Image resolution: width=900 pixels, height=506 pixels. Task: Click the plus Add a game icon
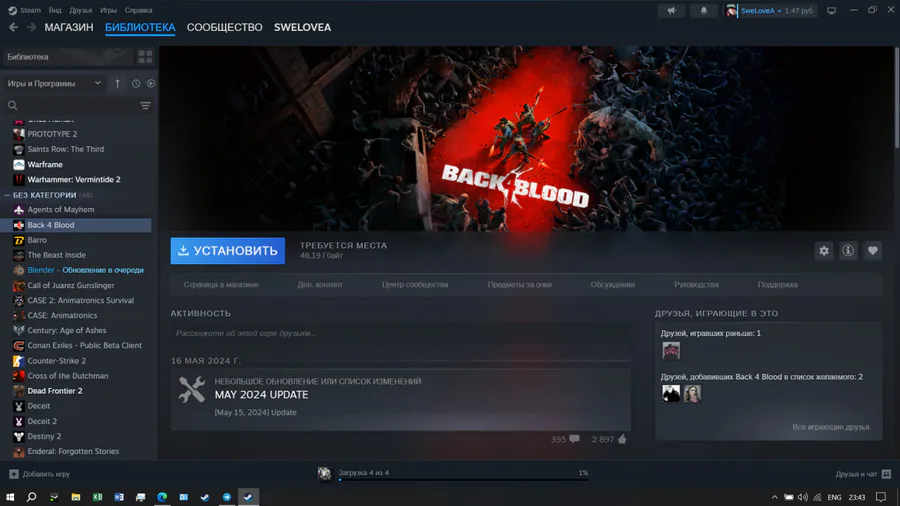pyautogui.click(x=14, y=474)
